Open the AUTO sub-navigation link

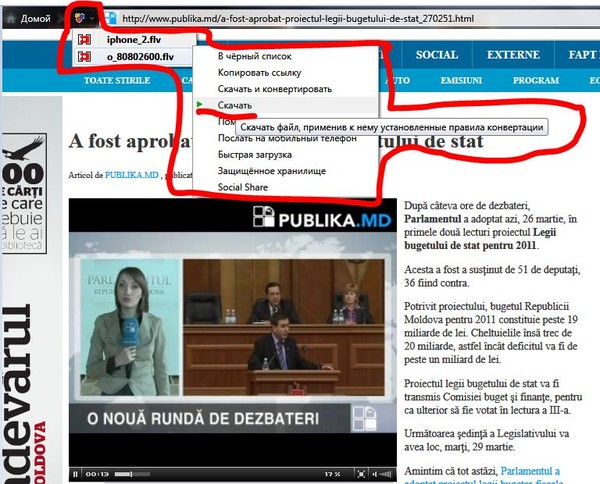(398, 80)
